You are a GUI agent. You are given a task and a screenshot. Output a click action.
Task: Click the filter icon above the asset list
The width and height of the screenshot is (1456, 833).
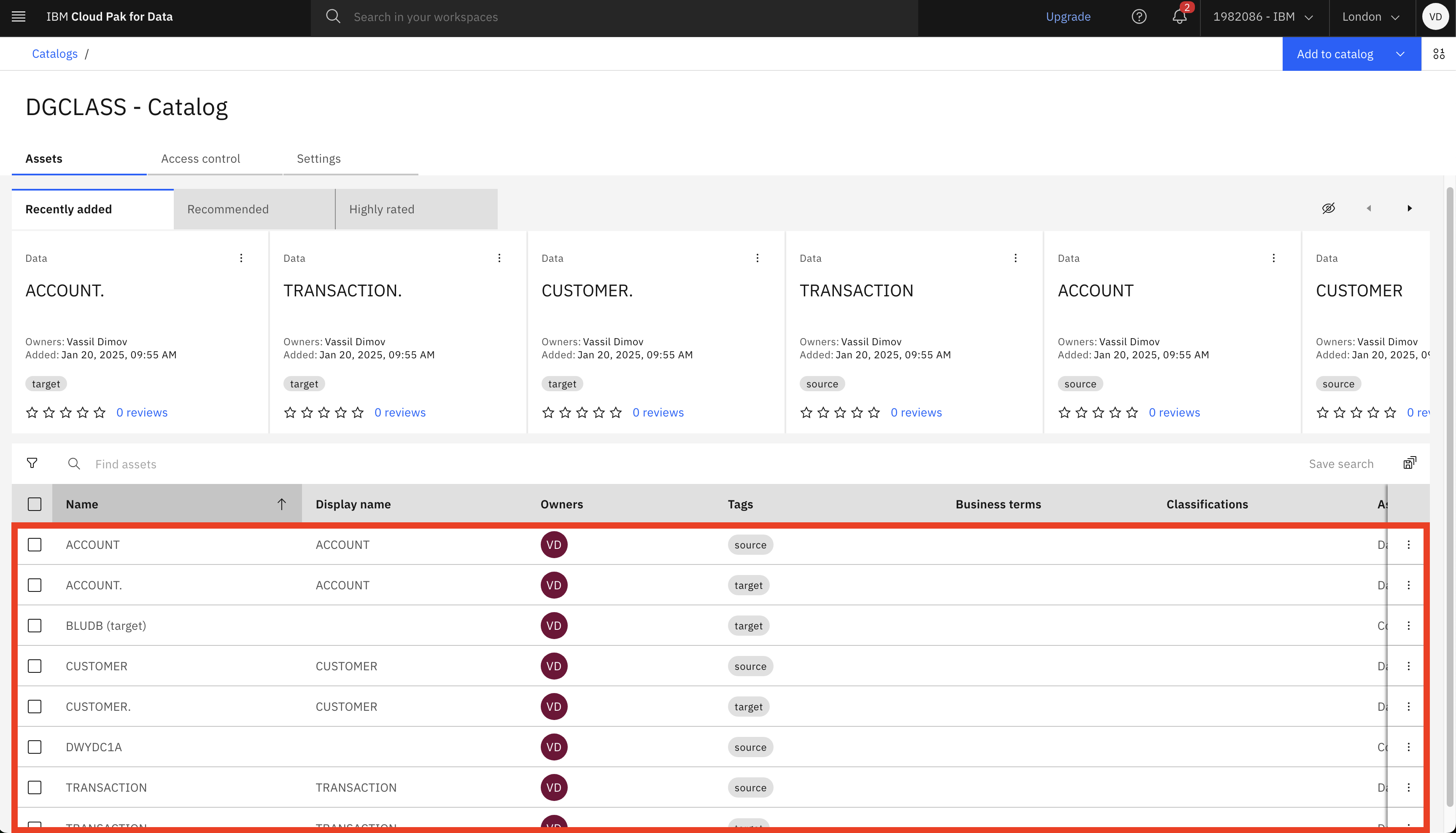coord(32,463)
